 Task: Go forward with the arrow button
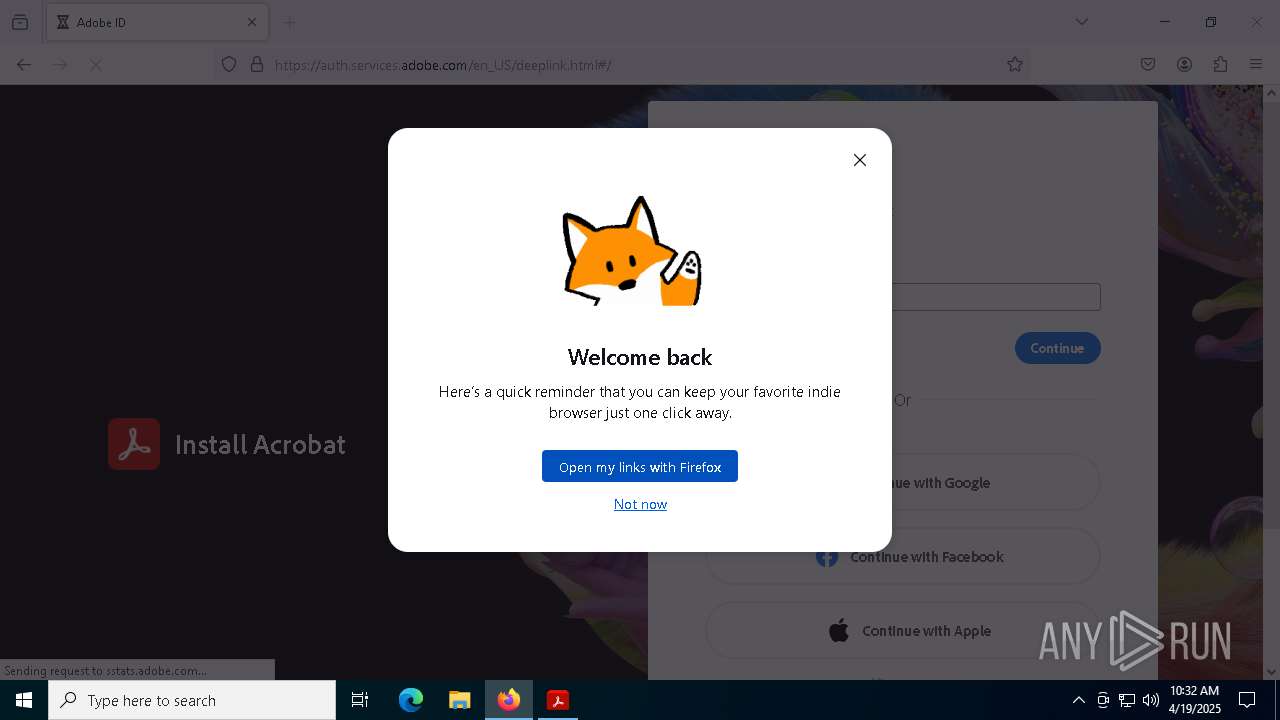[60, 64]
